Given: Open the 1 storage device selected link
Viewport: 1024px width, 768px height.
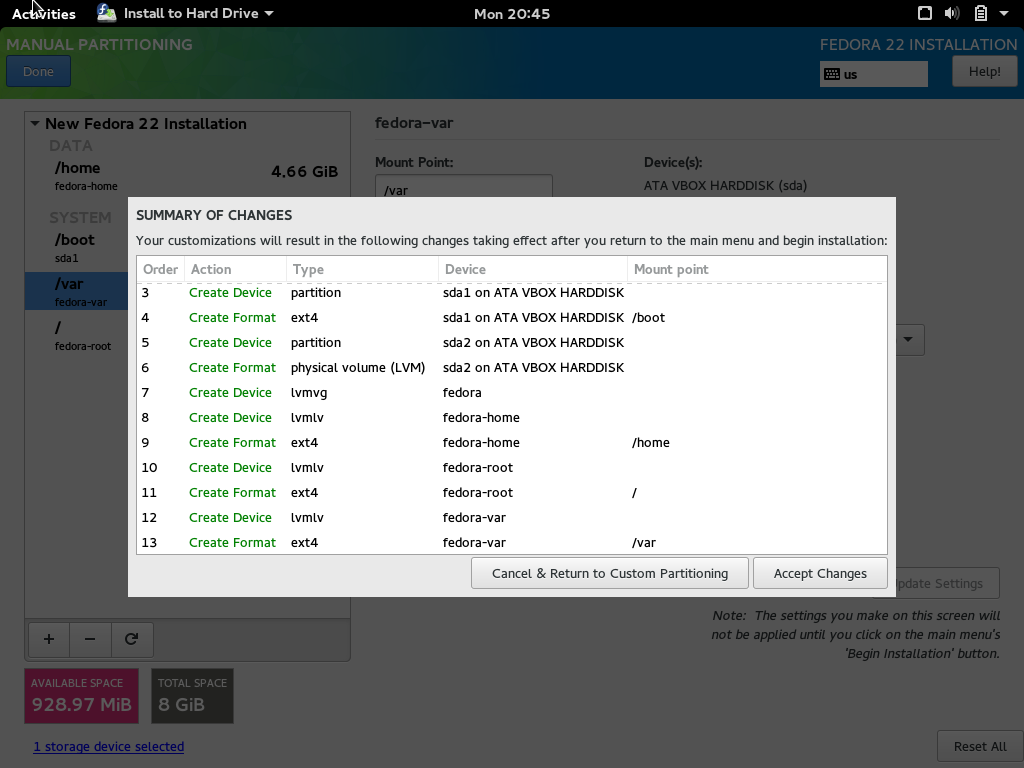Looking at the screenshot, I should coord(109,746).
